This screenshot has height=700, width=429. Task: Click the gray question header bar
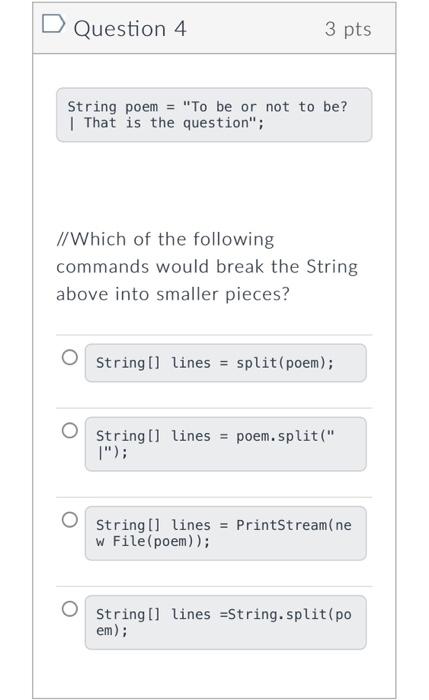tap(214, 28)
